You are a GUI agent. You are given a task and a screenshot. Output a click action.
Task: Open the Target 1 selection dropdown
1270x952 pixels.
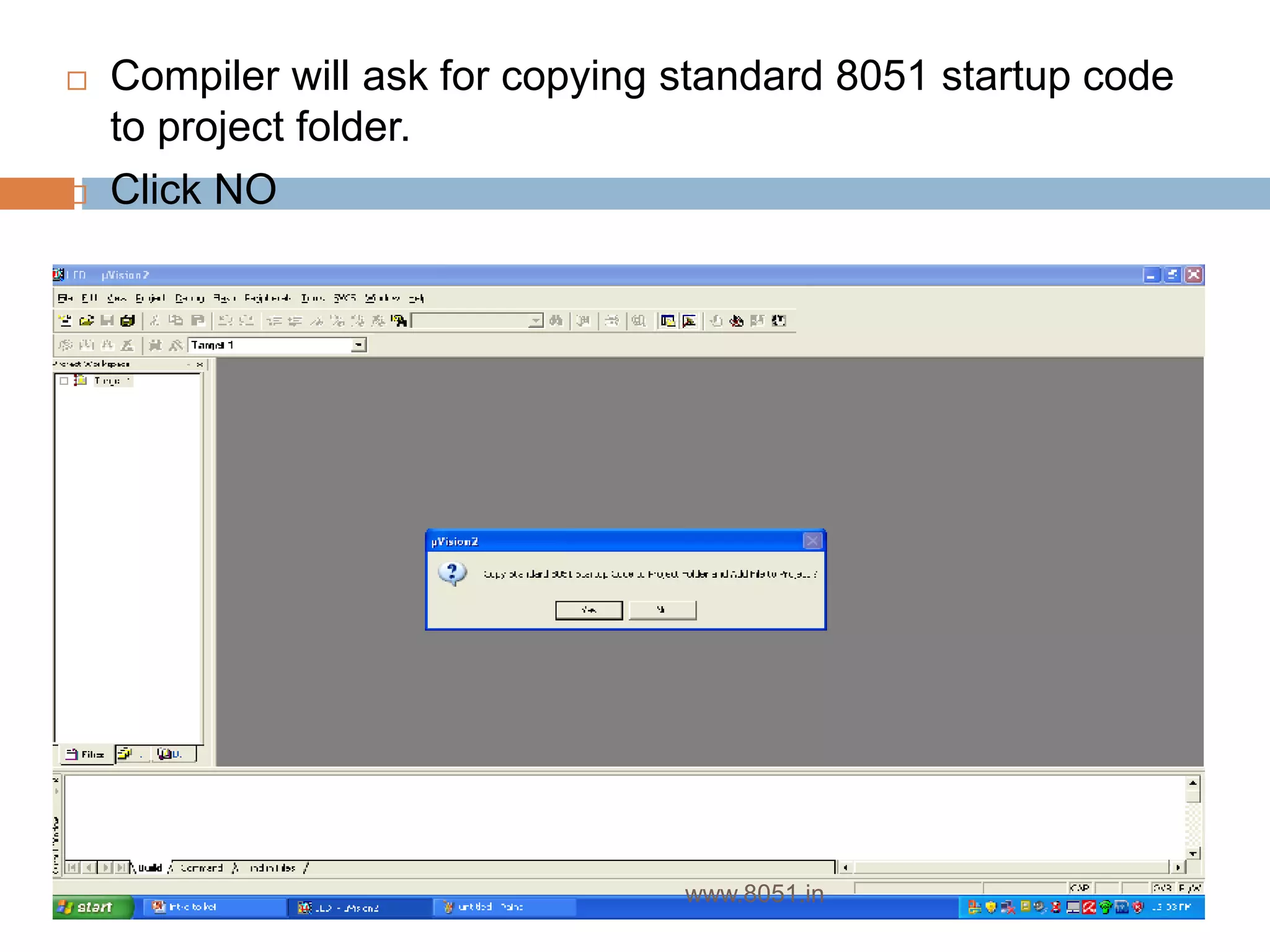pos(358,345)
